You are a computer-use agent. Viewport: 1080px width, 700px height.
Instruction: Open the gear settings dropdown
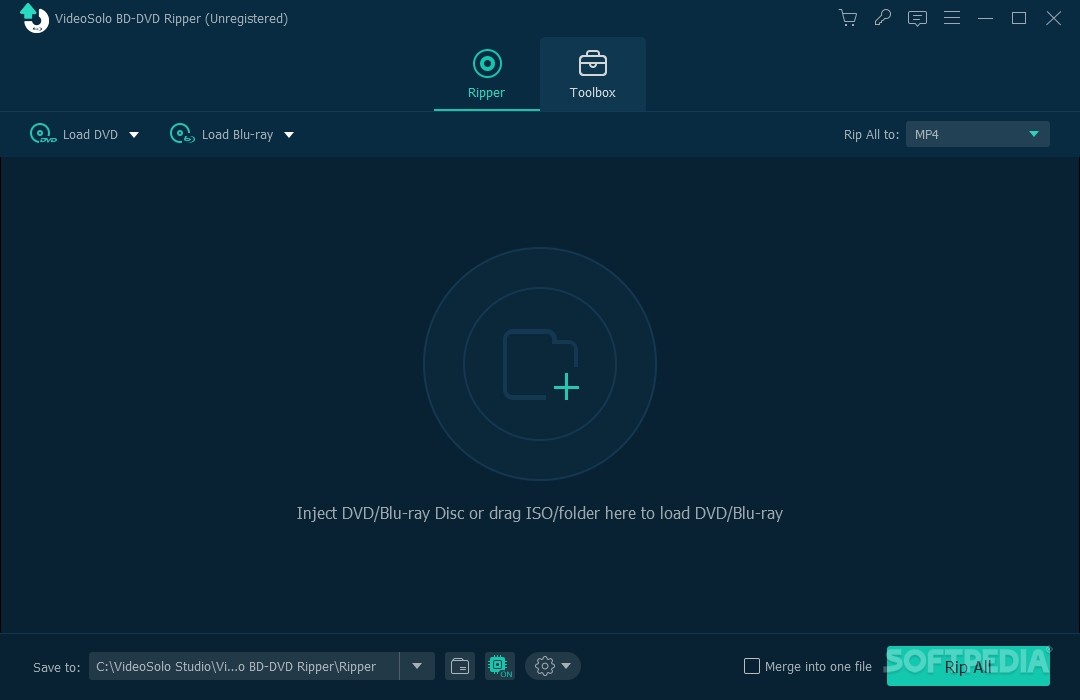[x=552, y=666]
